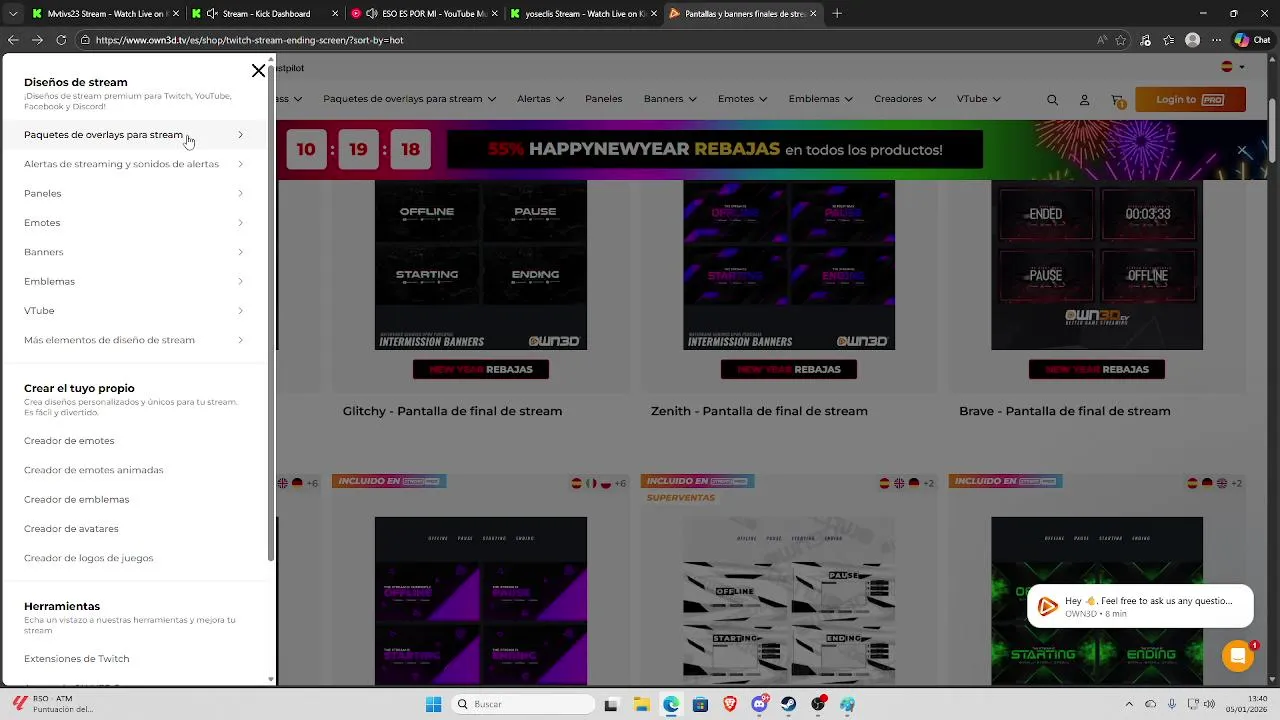Open Zenith - Pantalla de final de stream
1280x720 pixels.
759,411
